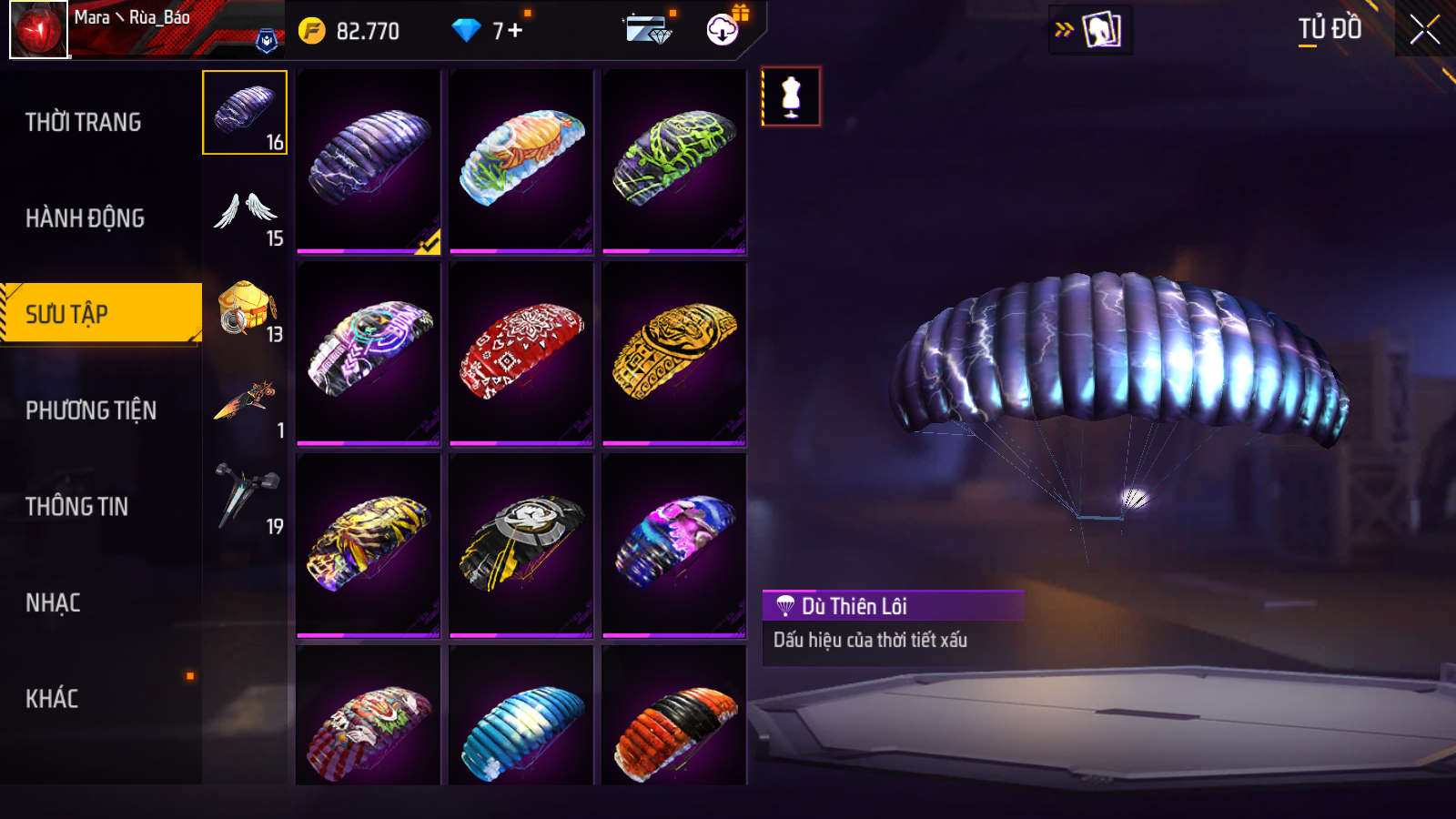Viewport: 1456px width, 819px height.
Task: Open the cloud download icon
Action: [723, 30]
